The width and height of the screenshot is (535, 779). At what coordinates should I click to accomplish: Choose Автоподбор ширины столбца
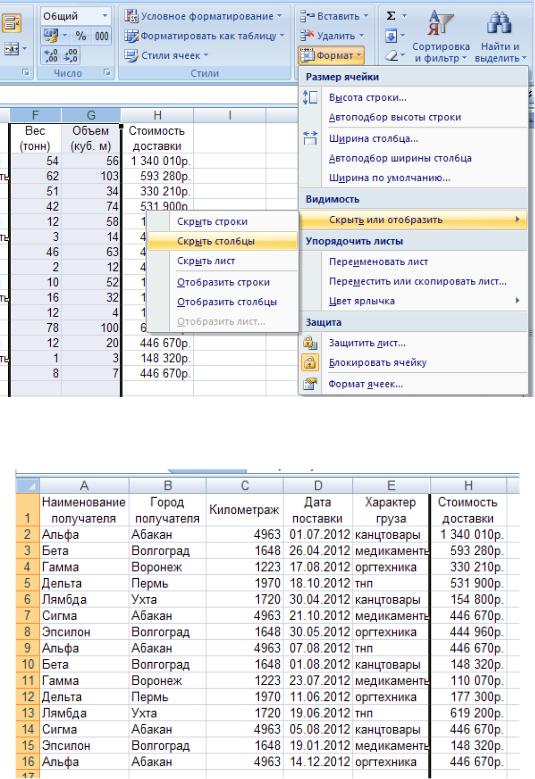(413, 158)
